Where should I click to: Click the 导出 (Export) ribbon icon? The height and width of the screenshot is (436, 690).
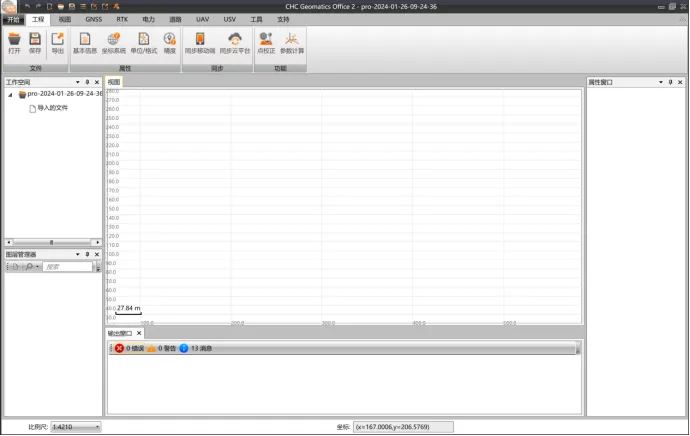click(x=58, y=43)
